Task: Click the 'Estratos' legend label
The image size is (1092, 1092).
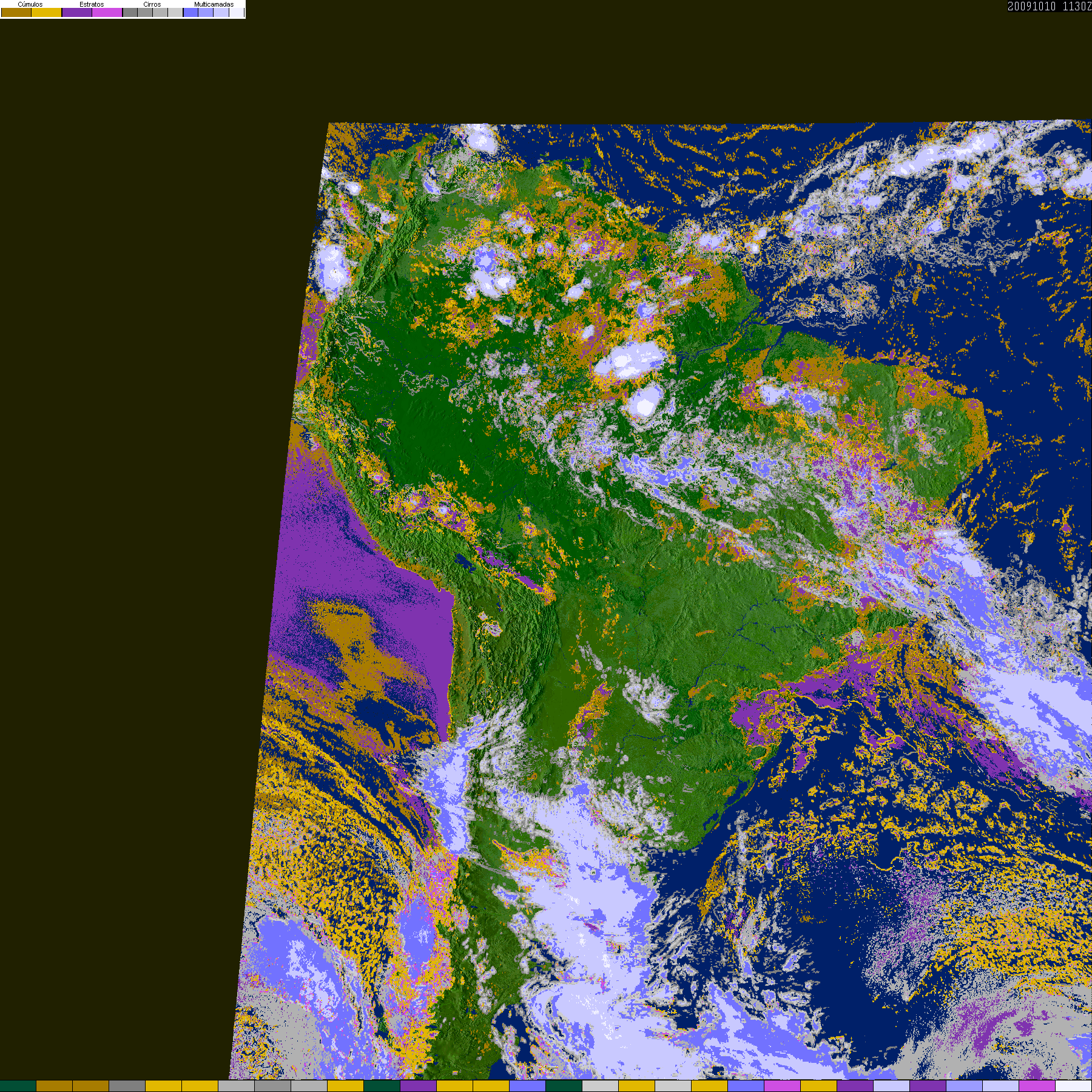Action: point(92,4)
